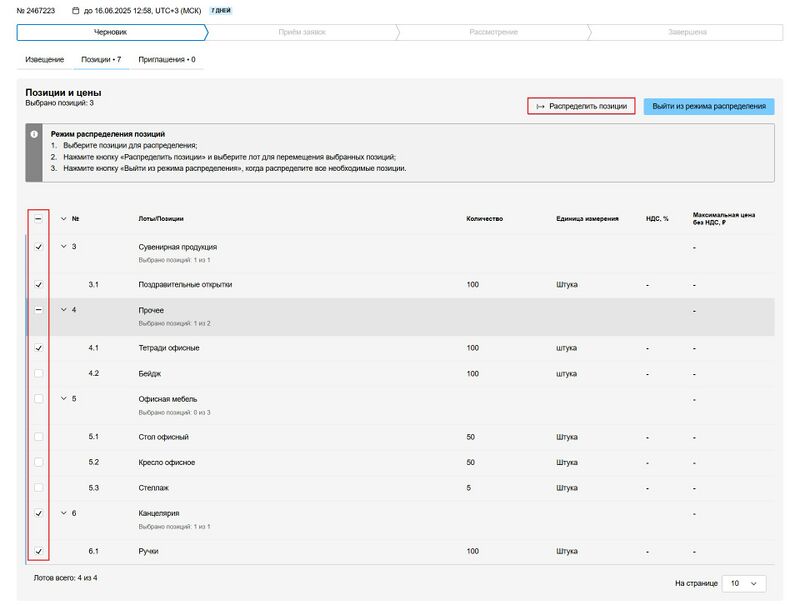Click the Приём заявок stage step
Image resolution: width=800 pixels, height=605 pixels.
point(301,32)
